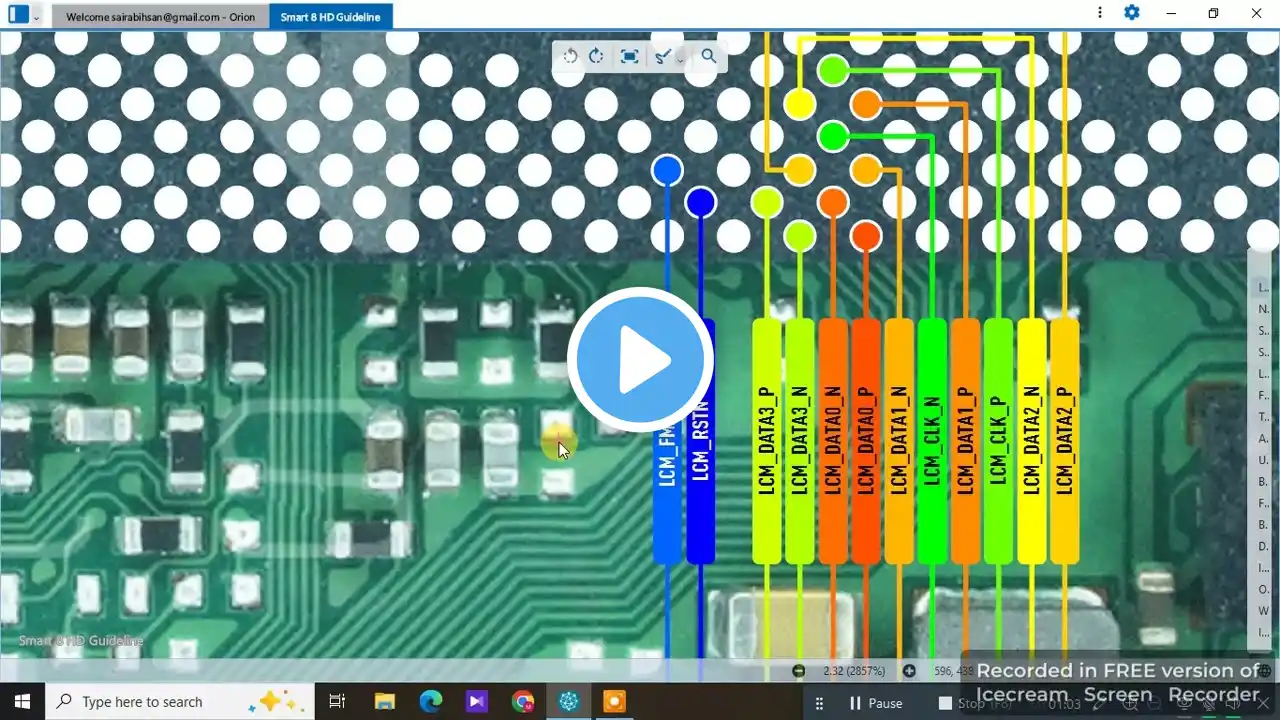Select the LCM_DATA3_N signal label

tap(800, 441)
